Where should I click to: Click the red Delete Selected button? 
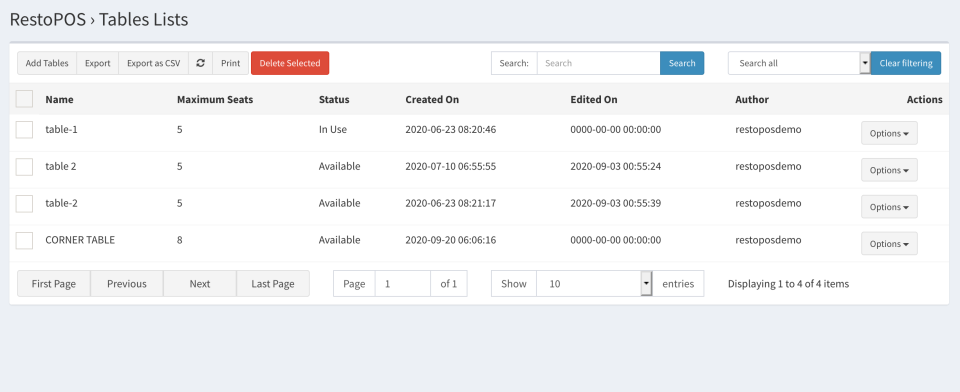coord(290,63)
